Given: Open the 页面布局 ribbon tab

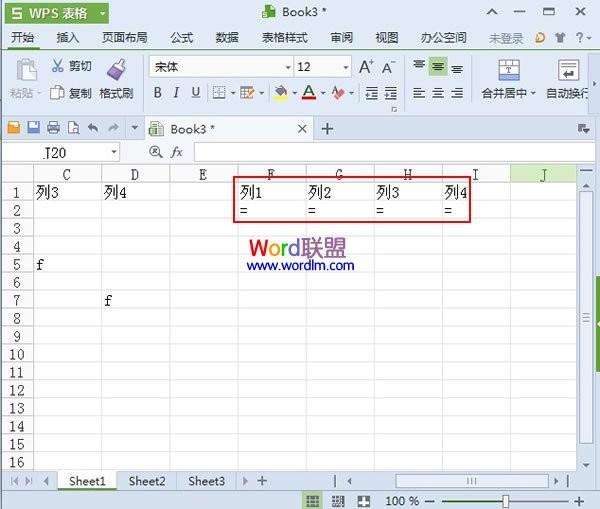Looking at the screenshot, I should click(x=124, y=38).
